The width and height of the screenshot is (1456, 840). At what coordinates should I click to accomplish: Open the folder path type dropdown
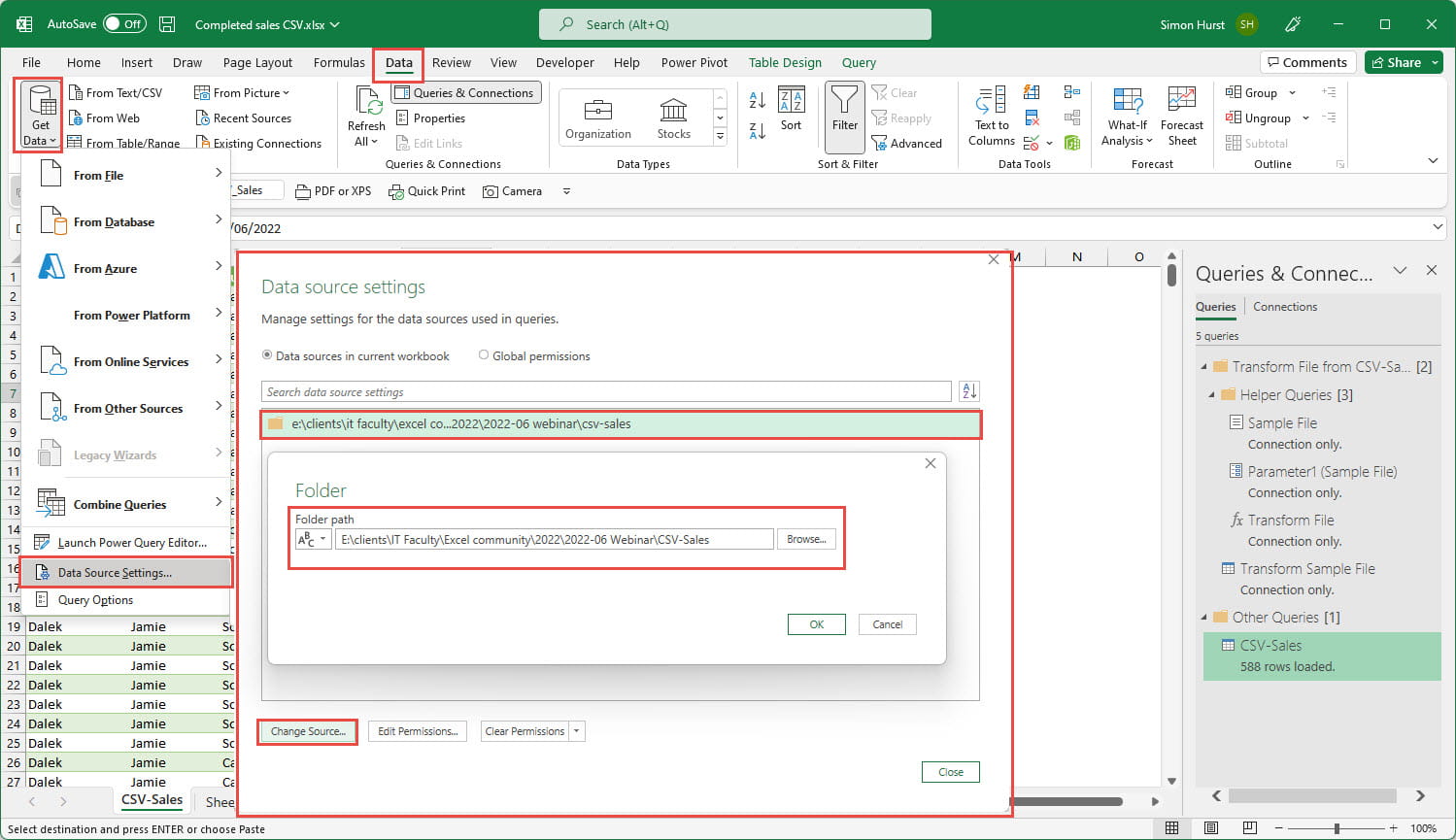click(x=313, y=539)
